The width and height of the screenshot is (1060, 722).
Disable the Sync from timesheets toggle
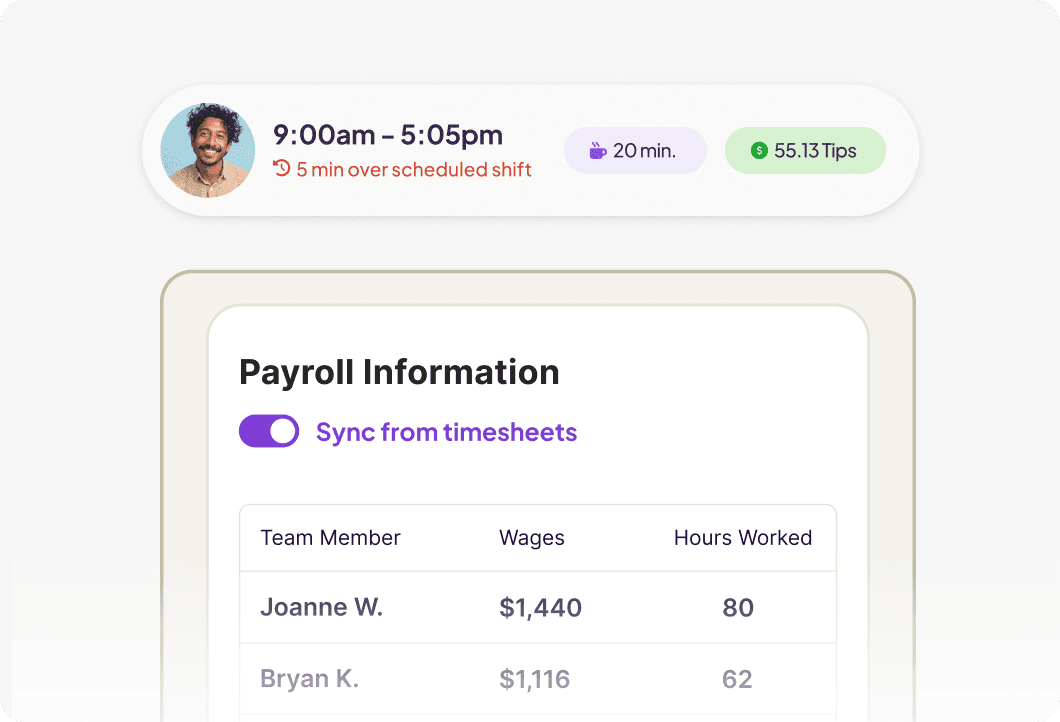click(269, 431)
